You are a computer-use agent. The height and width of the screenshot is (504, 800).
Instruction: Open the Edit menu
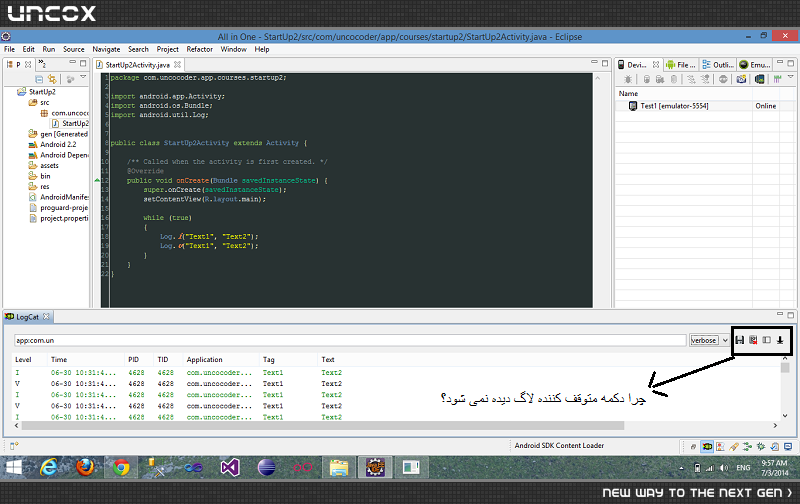[29, 49]
